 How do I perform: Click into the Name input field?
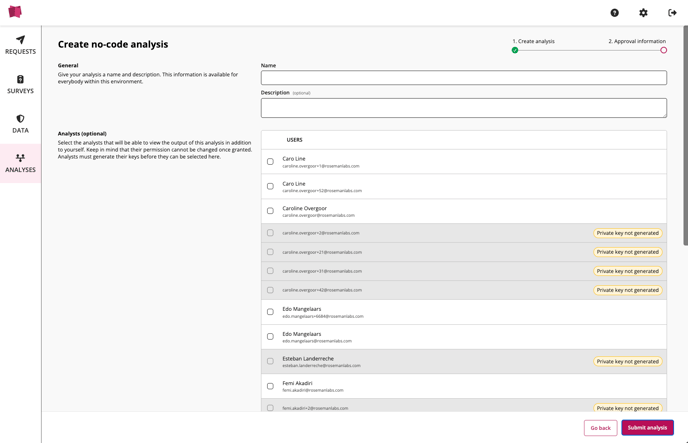tap(463, 78)
